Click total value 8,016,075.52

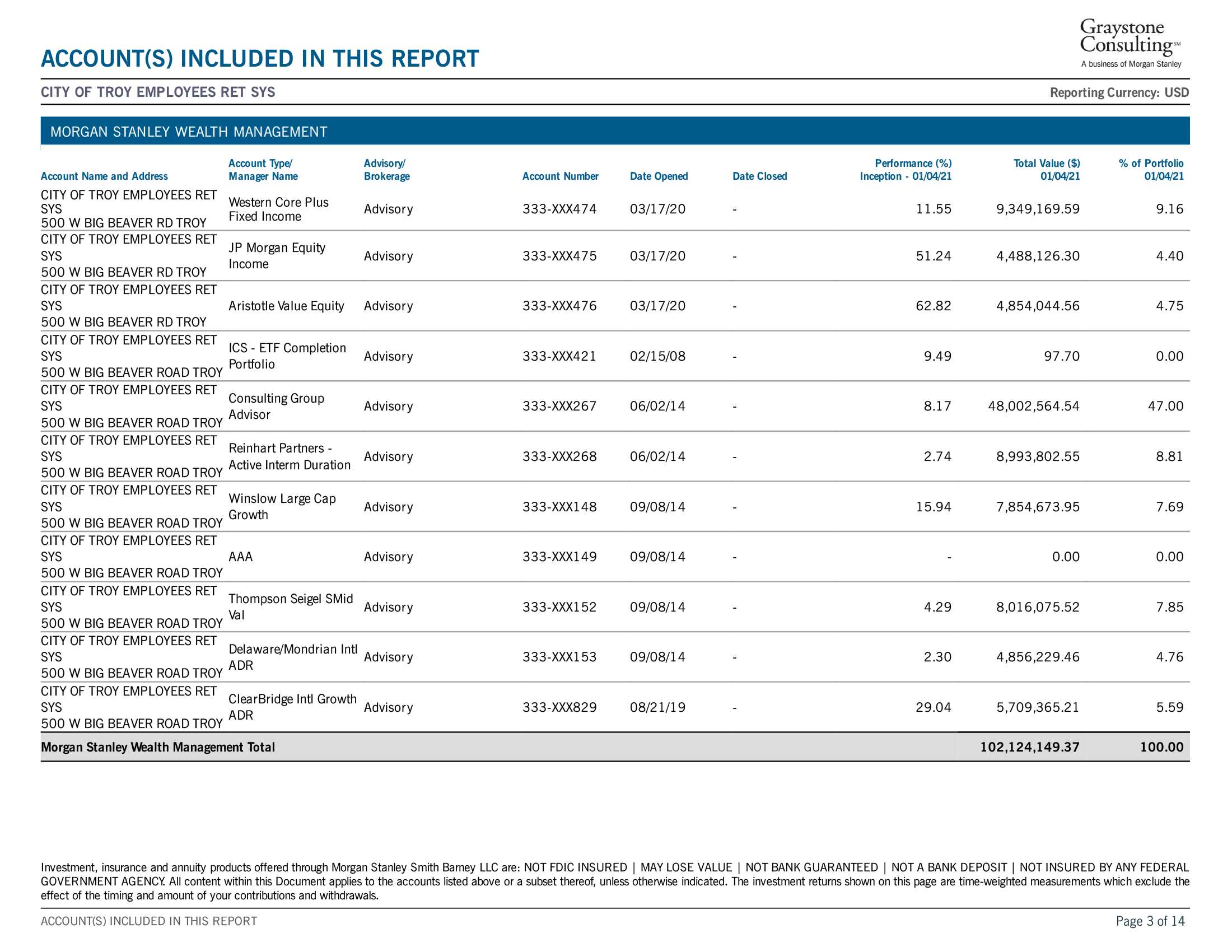coord(1038,607)
